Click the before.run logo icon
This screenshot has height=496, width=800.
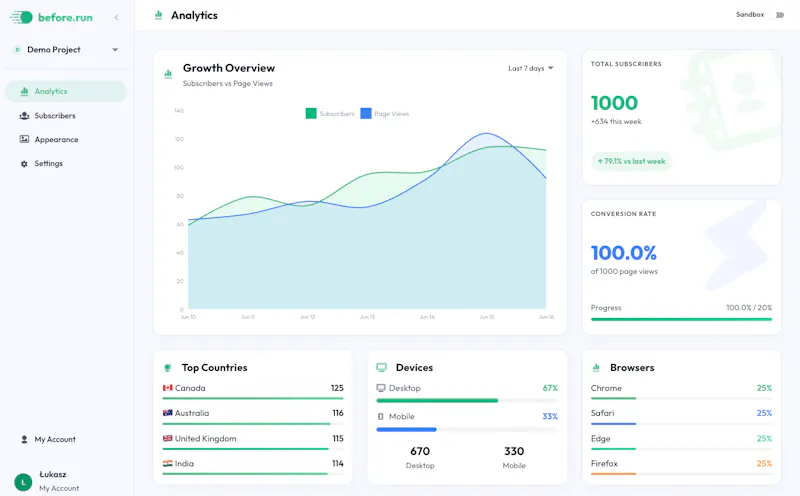tap(21, 17)
